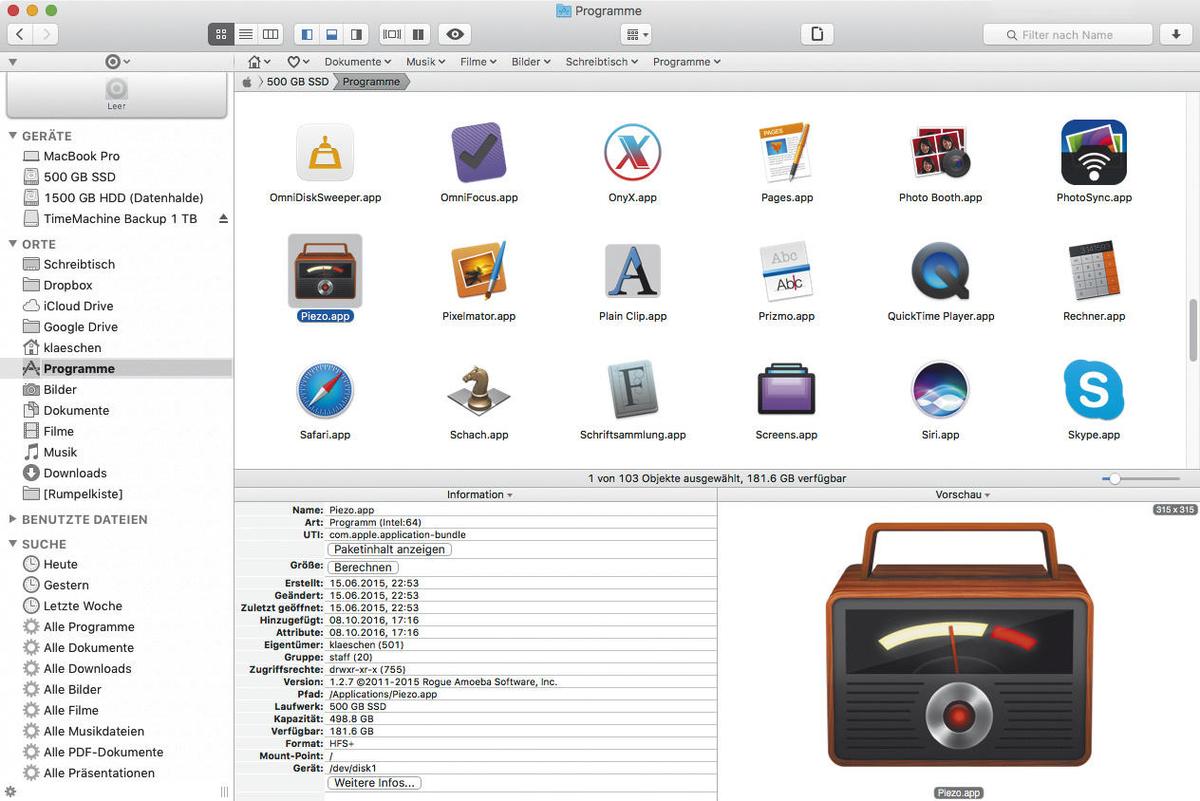Screen dimensions: 1200x801
Task: Open OmniDiskSweeper.app icon
Action: 325,153
